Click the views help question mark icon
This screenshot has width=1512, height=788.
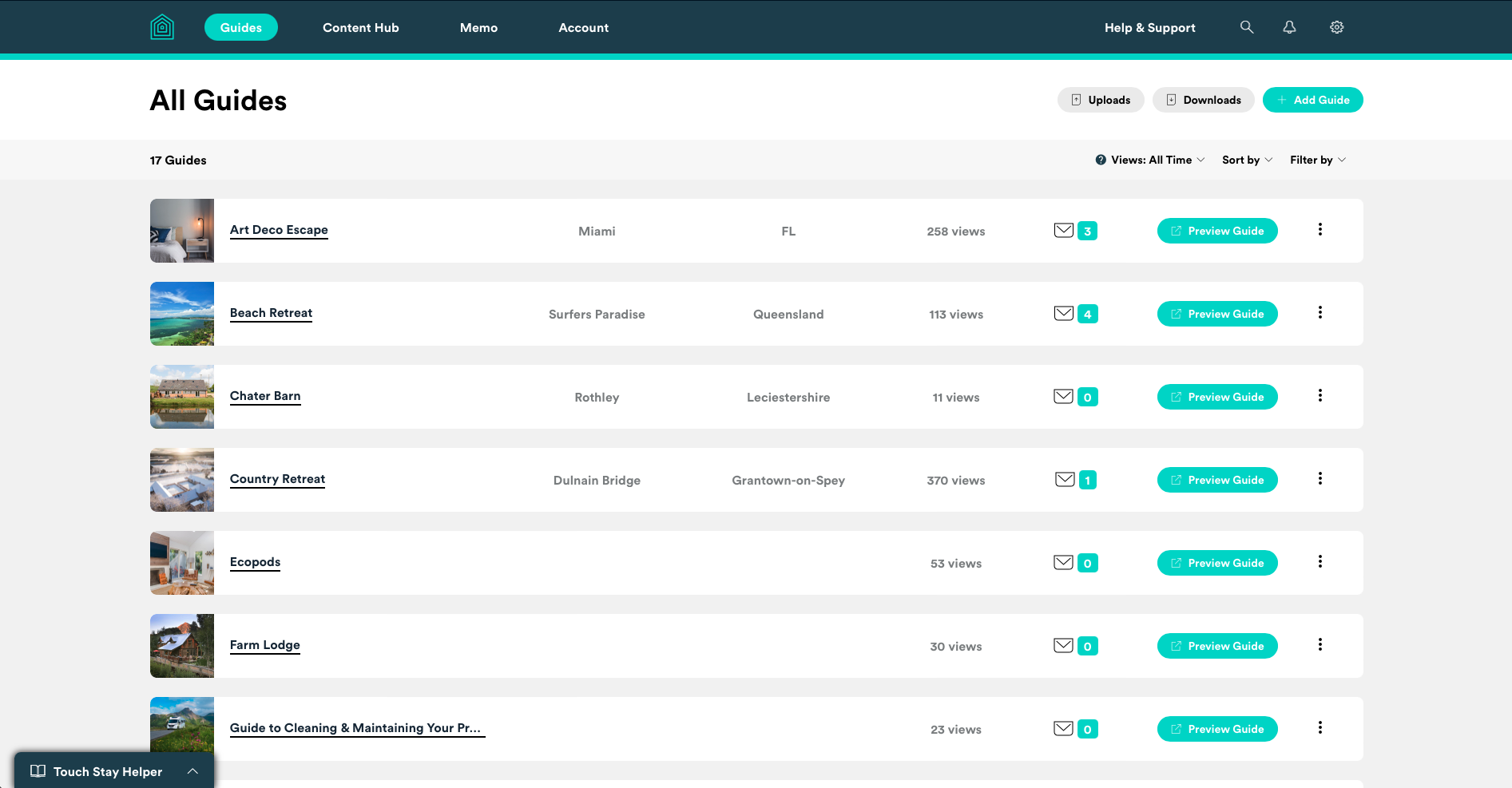coord(1101,160)
